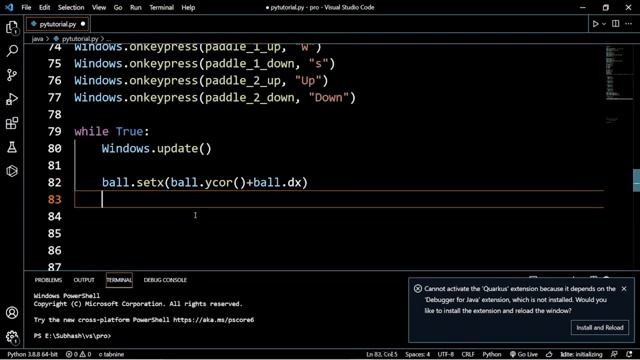Change encoding via UTF-8 status item
This screenshot has height=360, width=640.
(445, 354)
